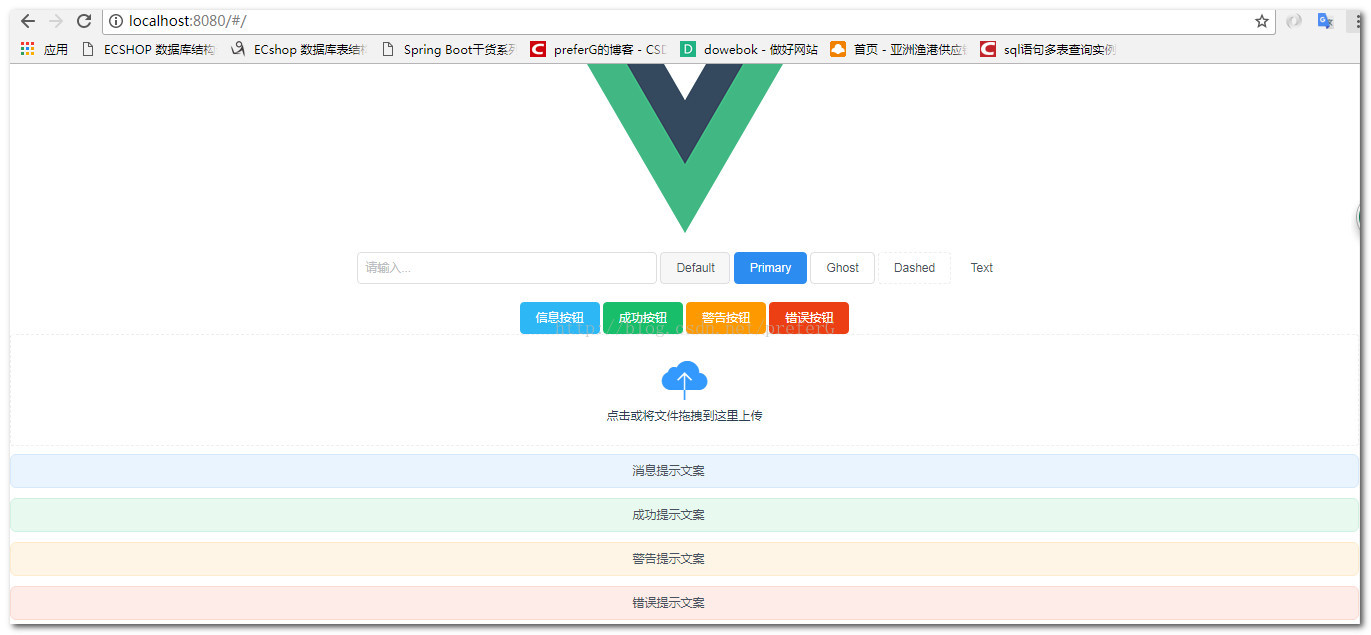Open the Google Translate extension icon
This screenshot has width=1371, height=635.
(x=1326, y=21)
